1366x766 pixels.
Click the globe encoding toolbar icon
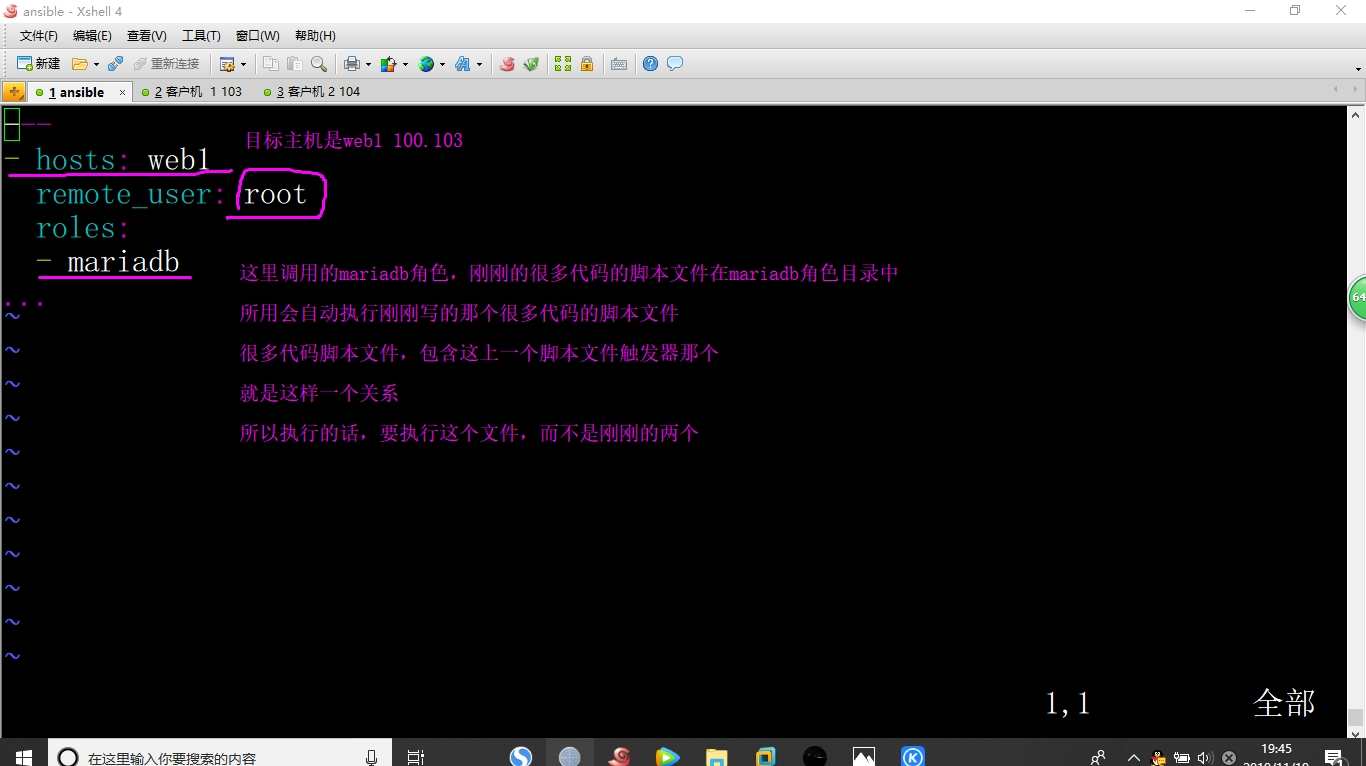click(x=426, y=64)
